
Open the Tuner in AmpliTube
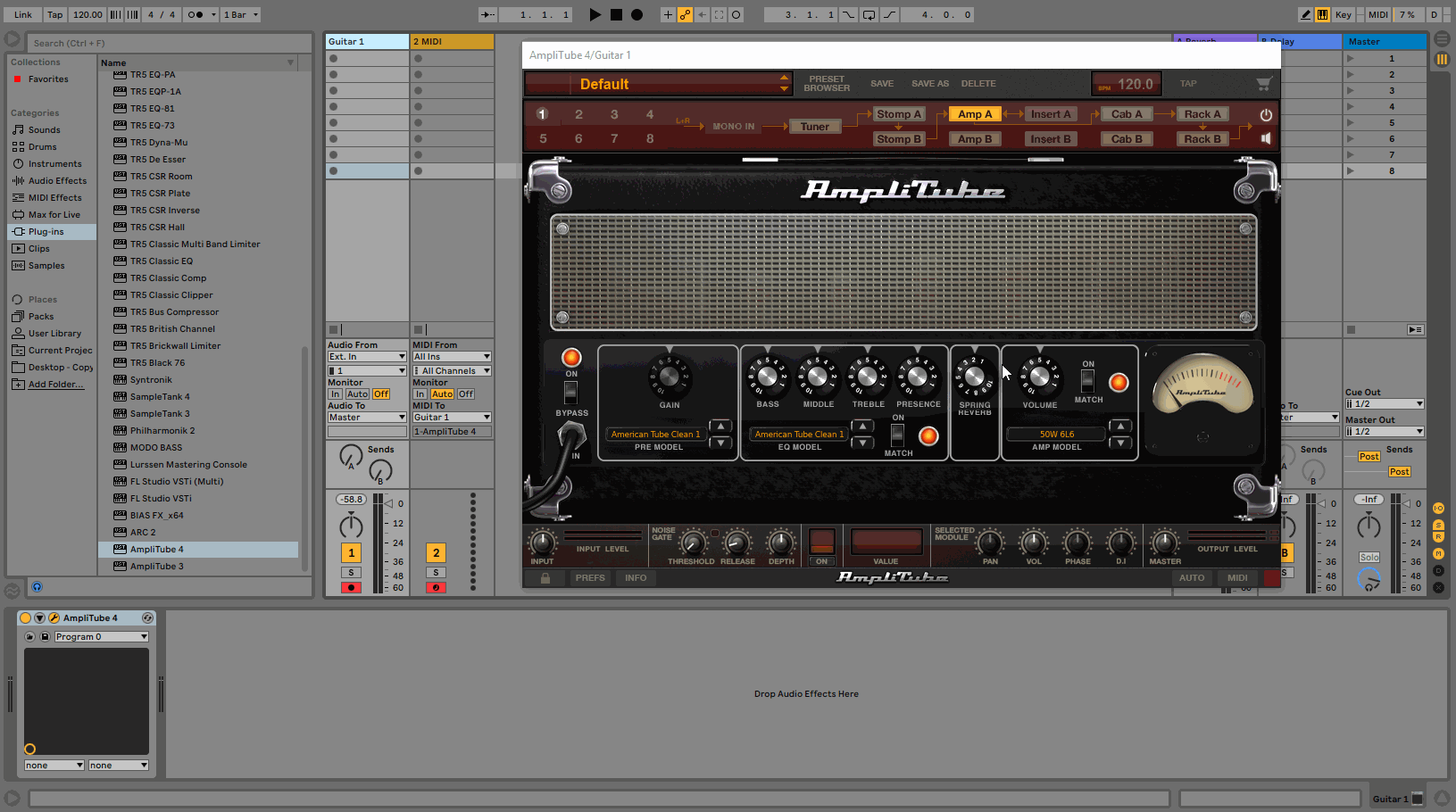[x=814, y=126]
